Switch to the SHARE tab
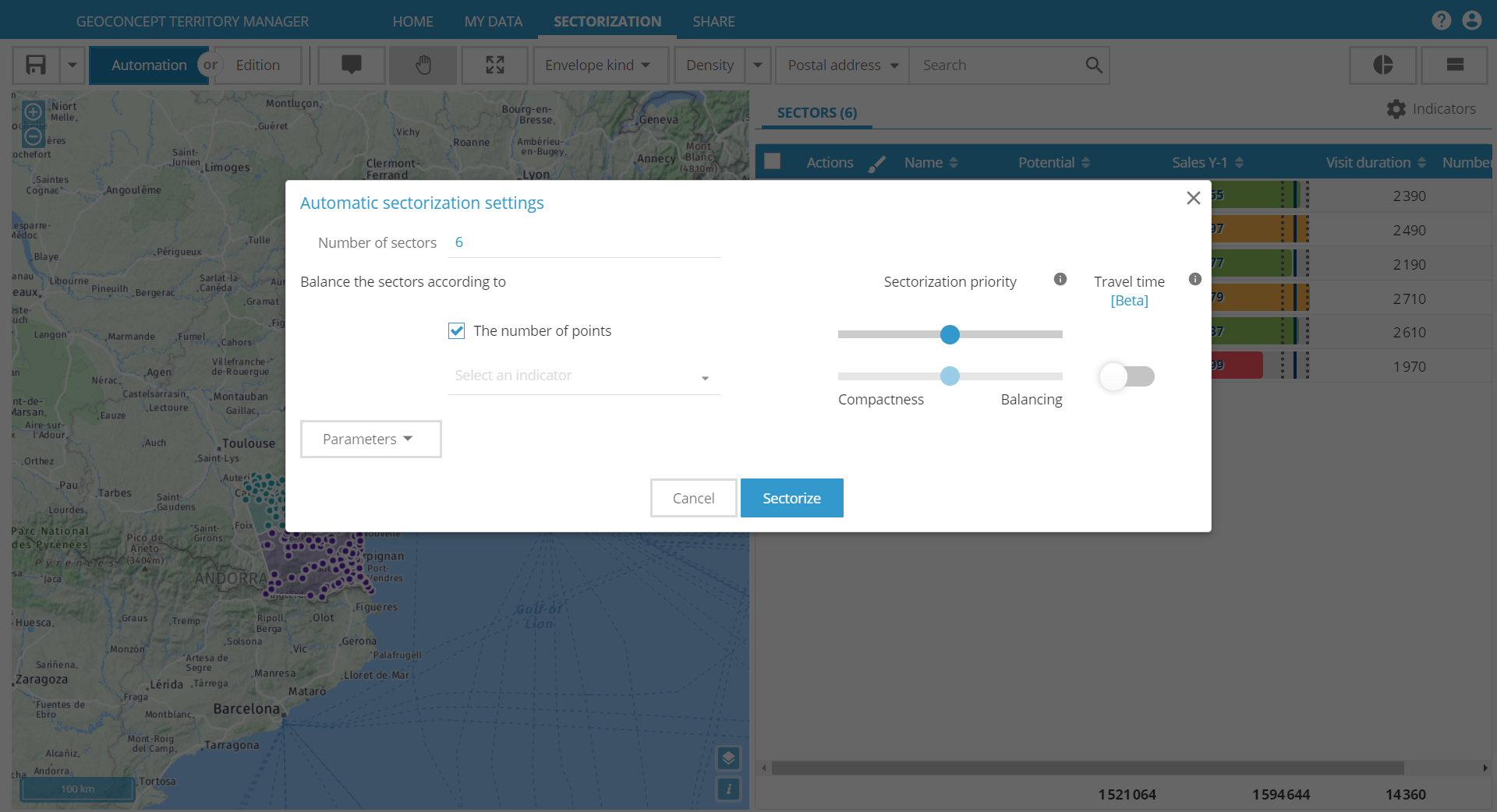Screen dimensions: 1497x812 tap(713, 21)
